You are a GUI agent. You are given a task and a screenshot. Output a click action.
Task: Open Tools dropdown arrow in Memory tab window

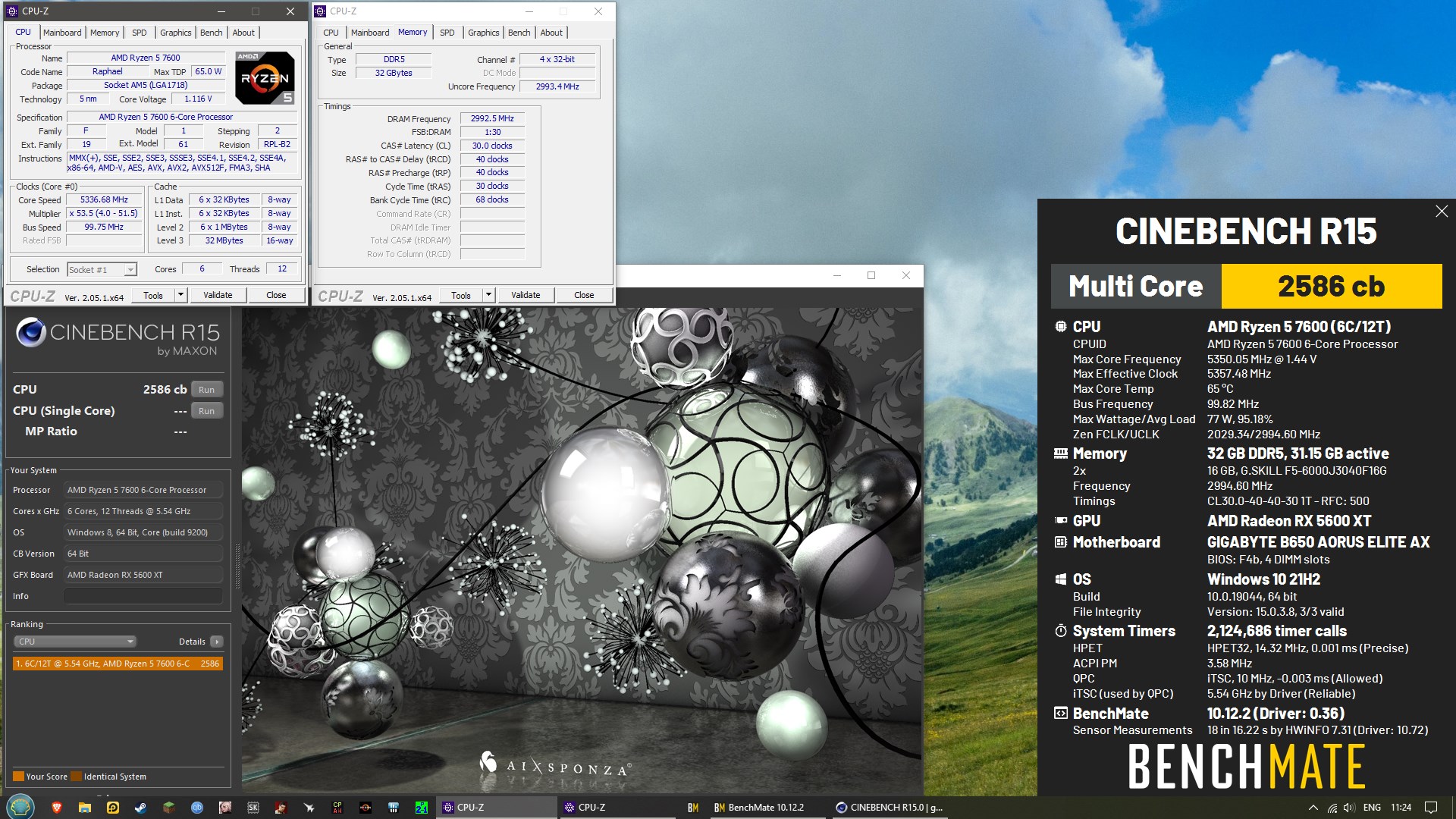[x=488, y=295]
